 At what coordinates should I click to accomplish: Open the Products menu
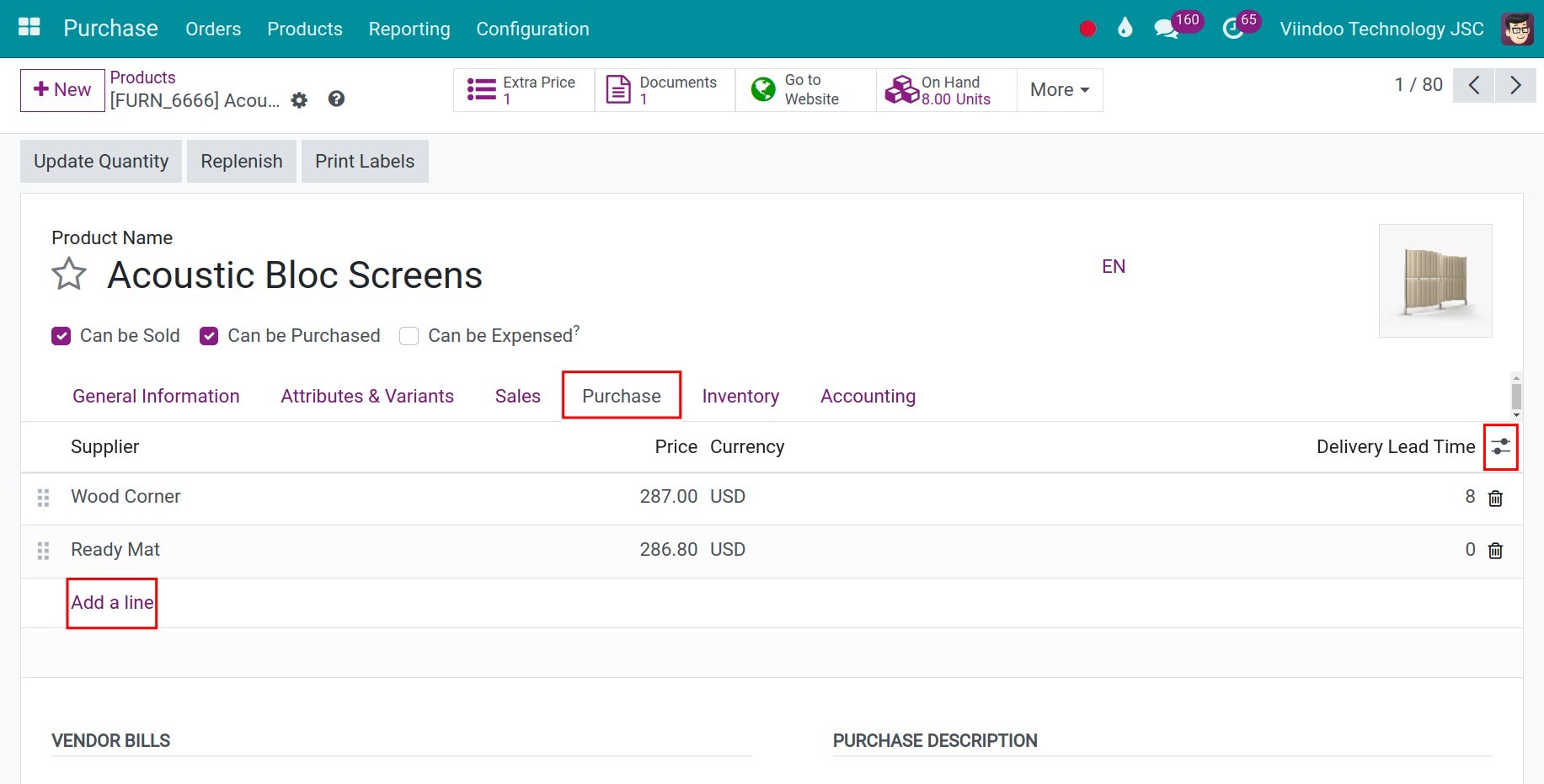click(305, 29)
